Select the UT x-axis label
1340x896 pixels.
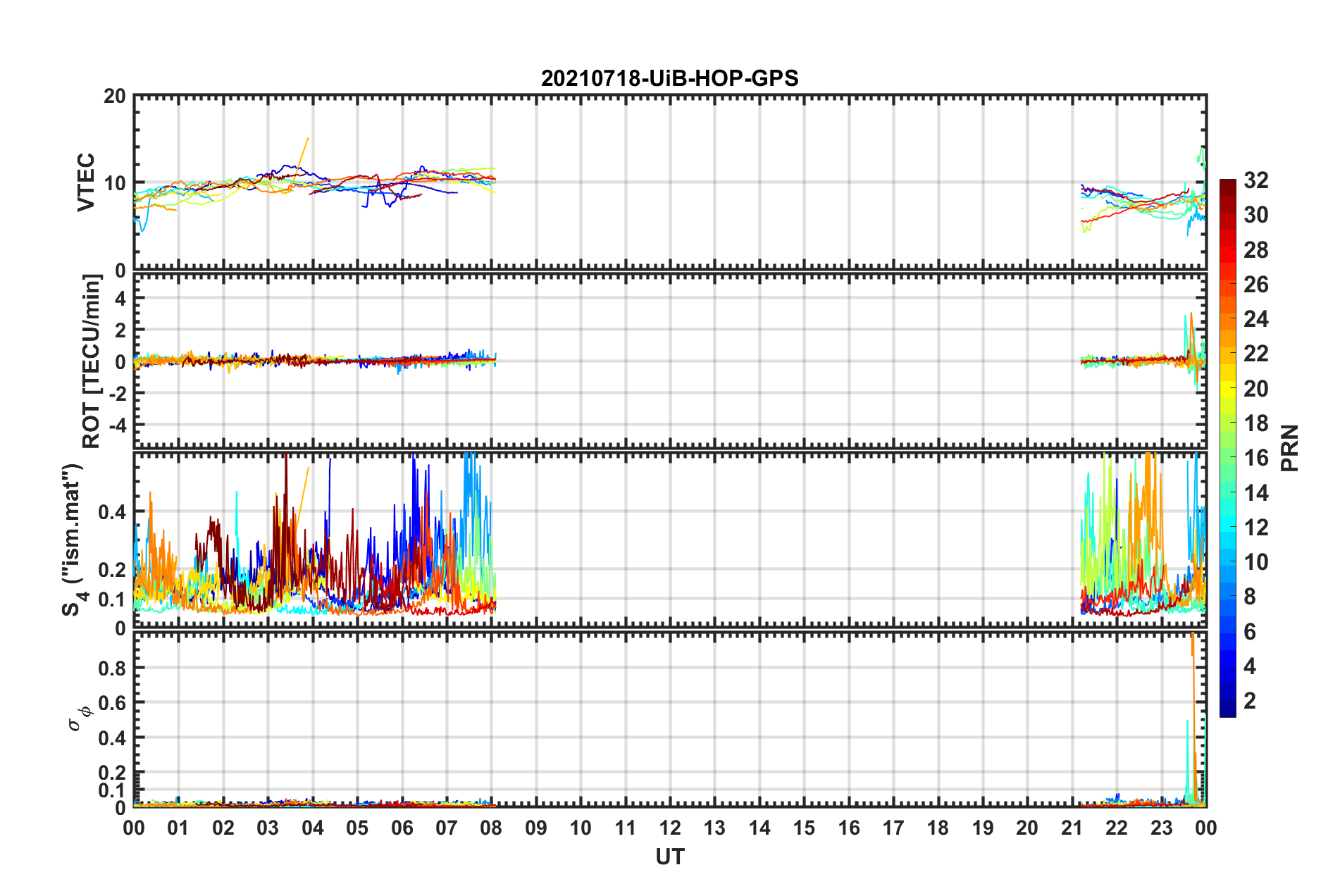click(x=669, y=857)
